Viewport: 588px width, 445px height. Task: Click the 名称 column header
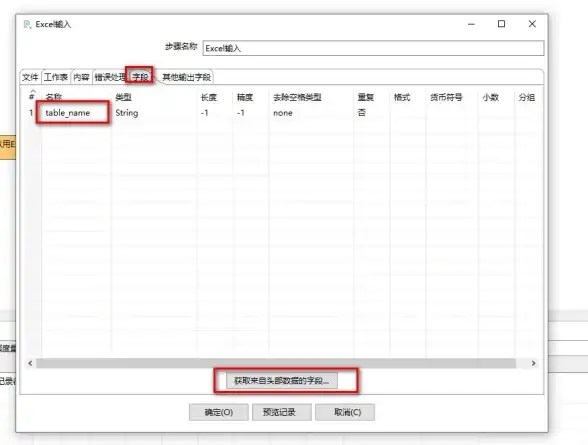click(x=53, y=97)
